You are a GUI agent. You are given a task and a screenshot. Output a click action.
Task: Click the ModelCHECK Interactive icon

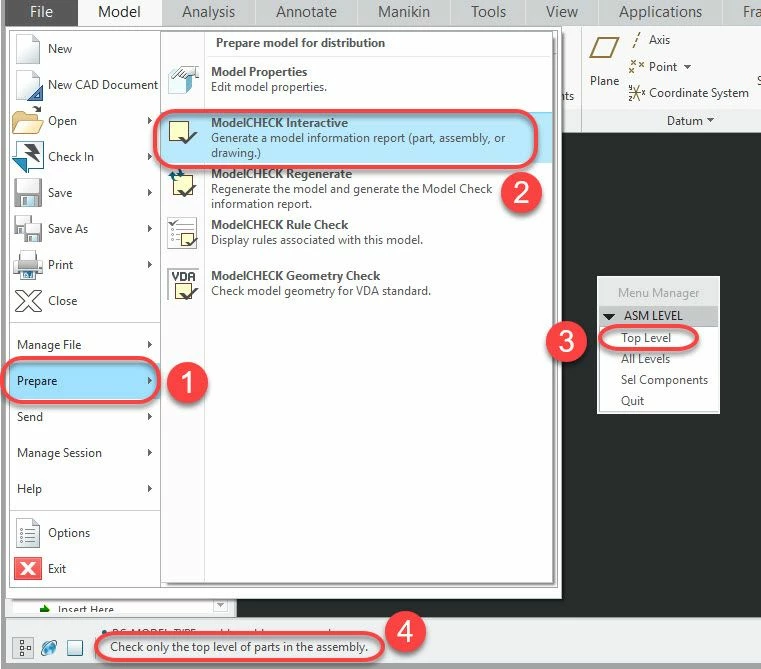pos(182,132)
